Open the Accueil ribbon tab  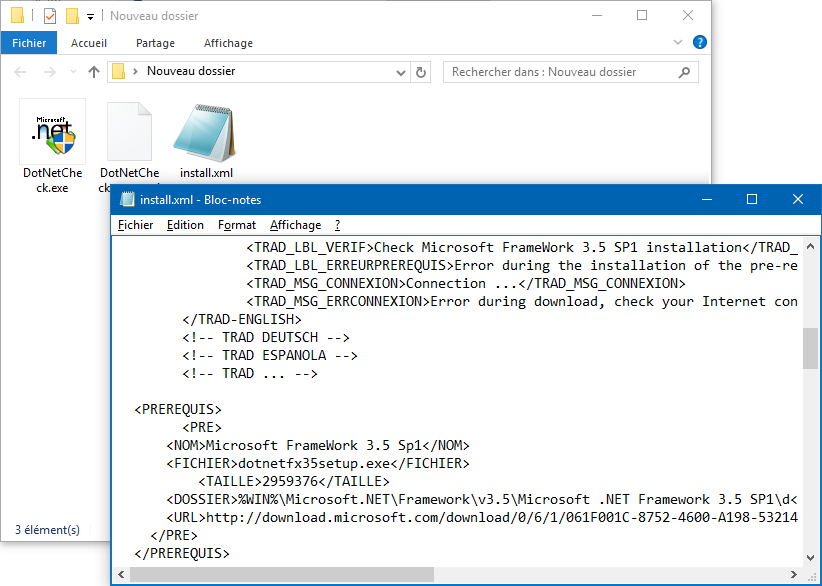[89, 43]
